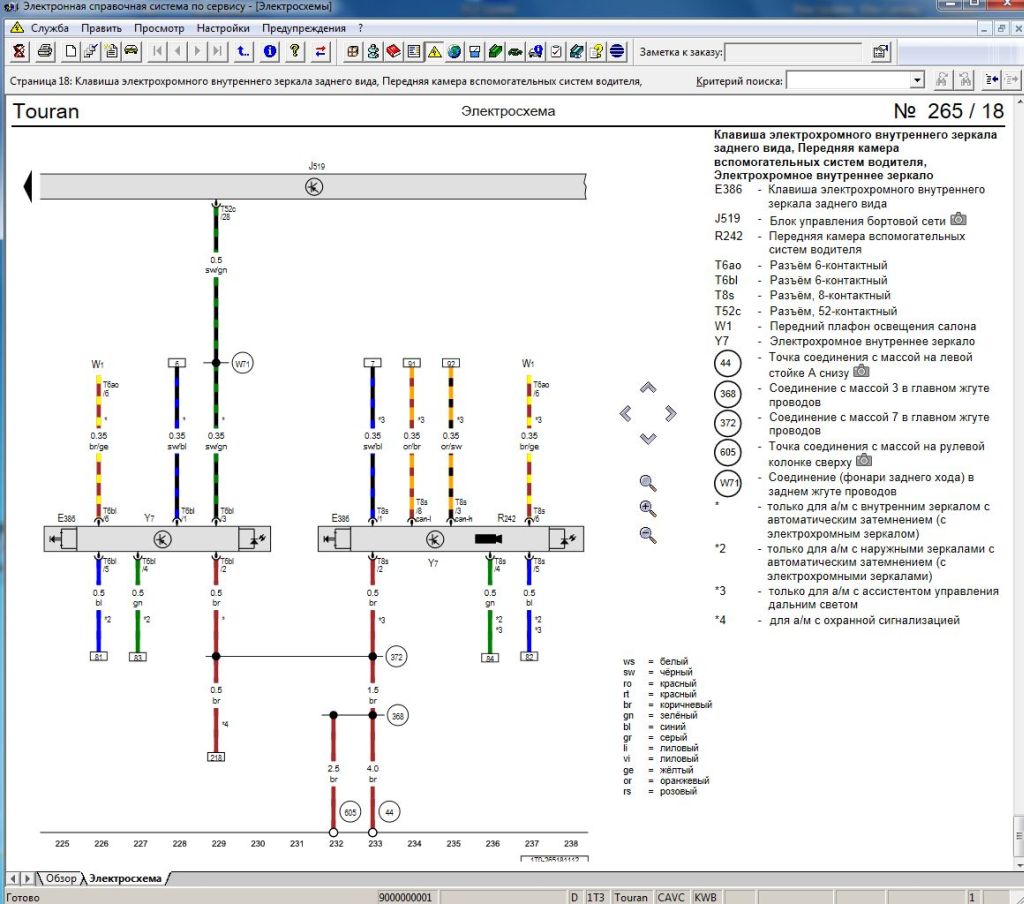Screen dimensions: 1024x904
Task: Click the J519 control unit bar in the diagram
Action: coord(313,187)
